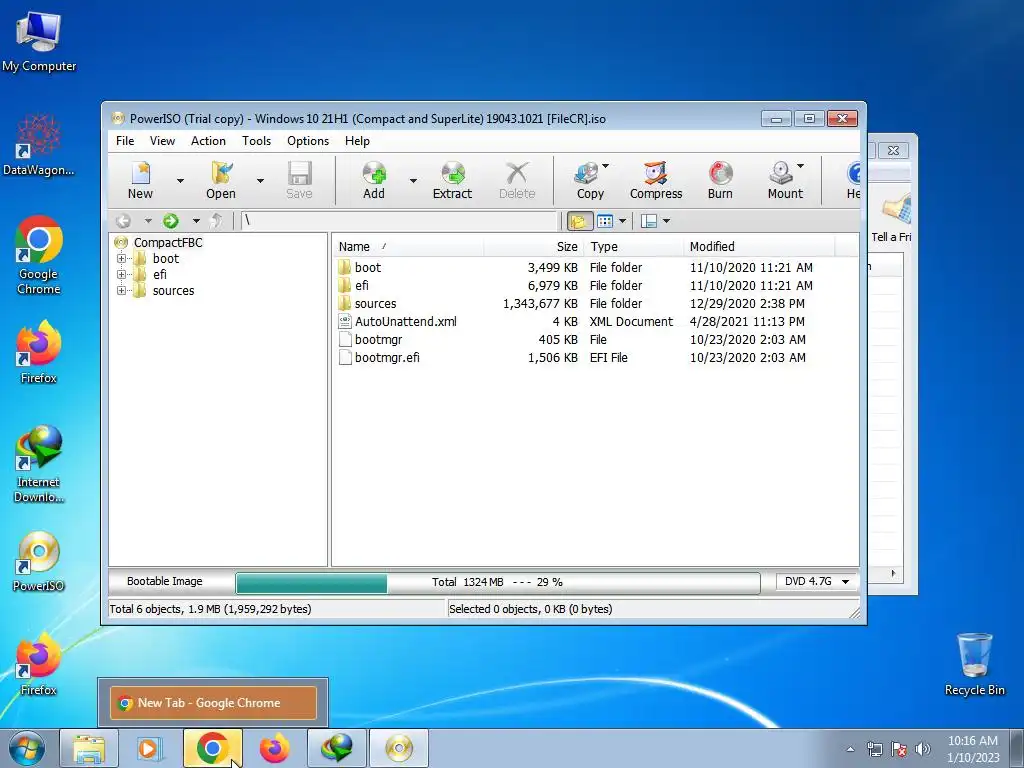Click Firefox taskbar icon

point(274,748)
